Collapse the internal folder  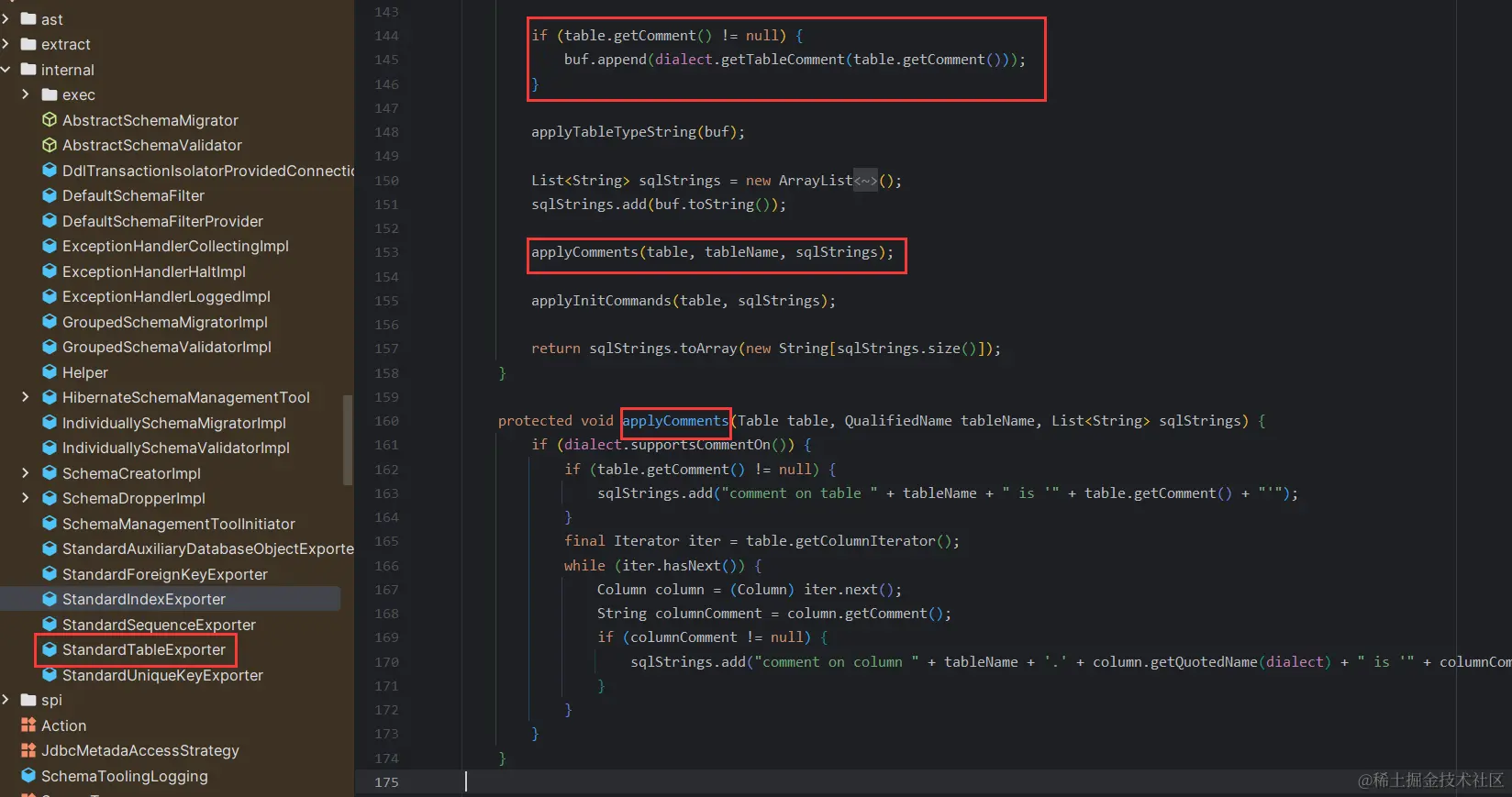click(x=6, y=70)
